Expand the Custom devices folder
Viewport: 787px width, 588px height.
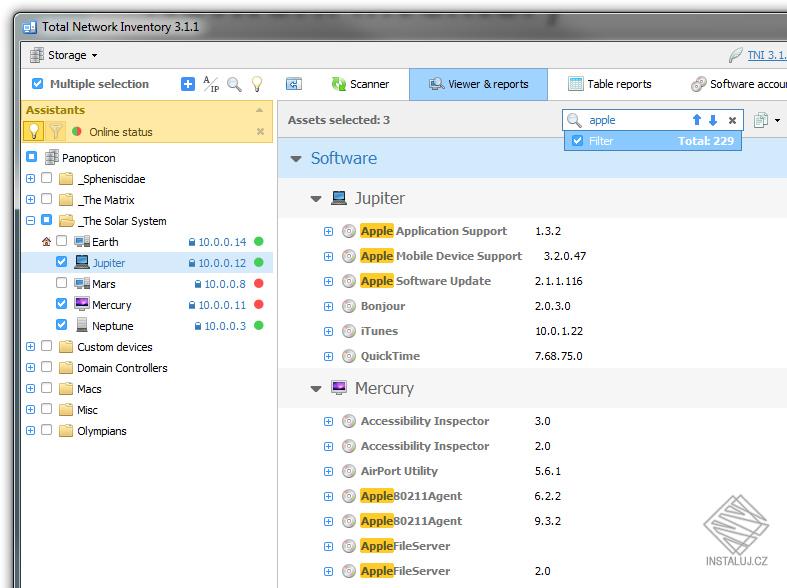tap(30, 346)
